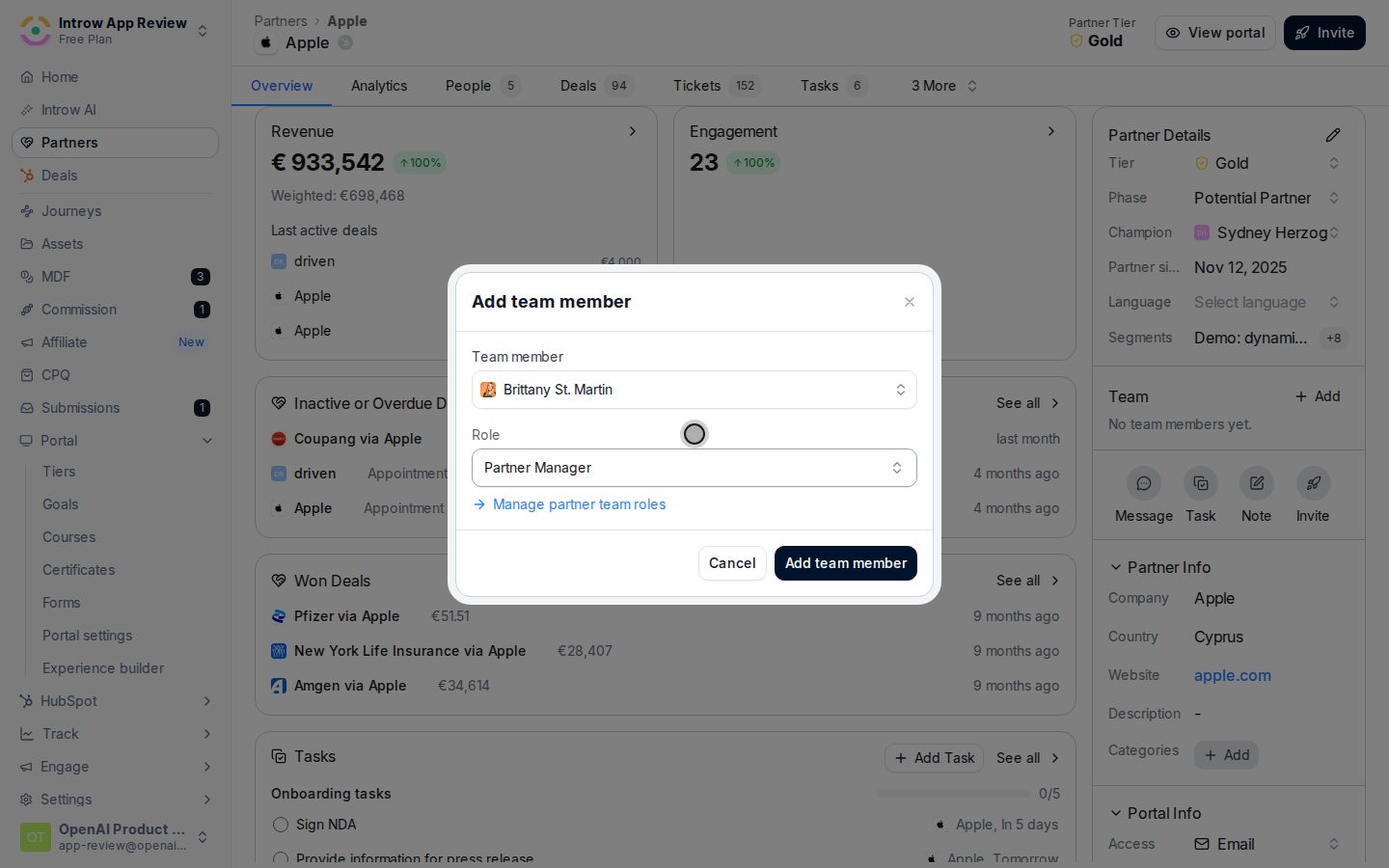Open the Role dropdown showing Partner Manager
Screen dimensions: 1389x868
click(x=694, y=468)
